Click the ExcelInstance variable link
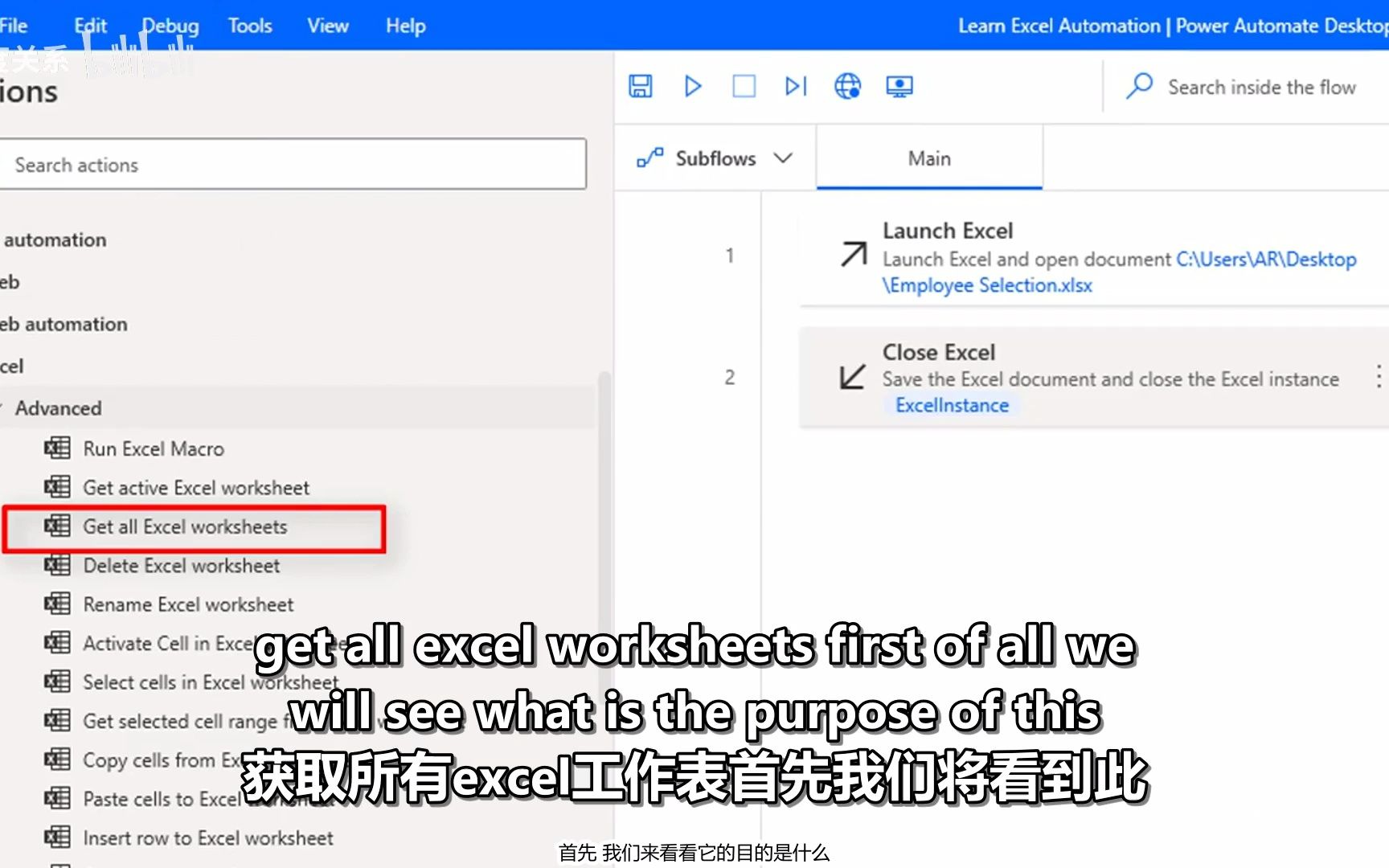The image size is (1389, 868). 952,404
